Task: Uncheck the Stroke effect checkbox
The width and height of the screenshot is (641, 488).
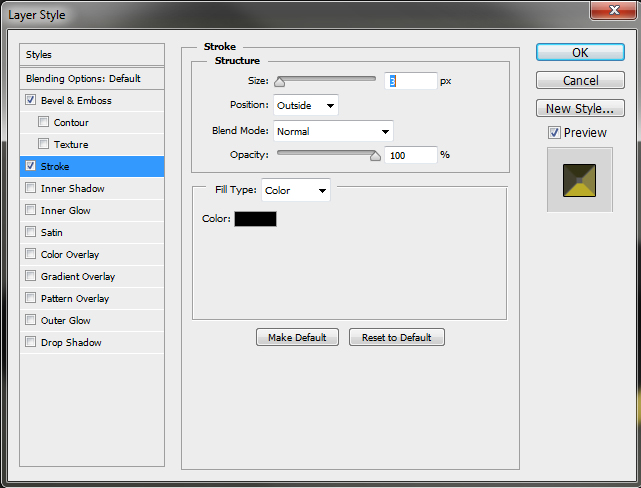Action: [31, 166]
